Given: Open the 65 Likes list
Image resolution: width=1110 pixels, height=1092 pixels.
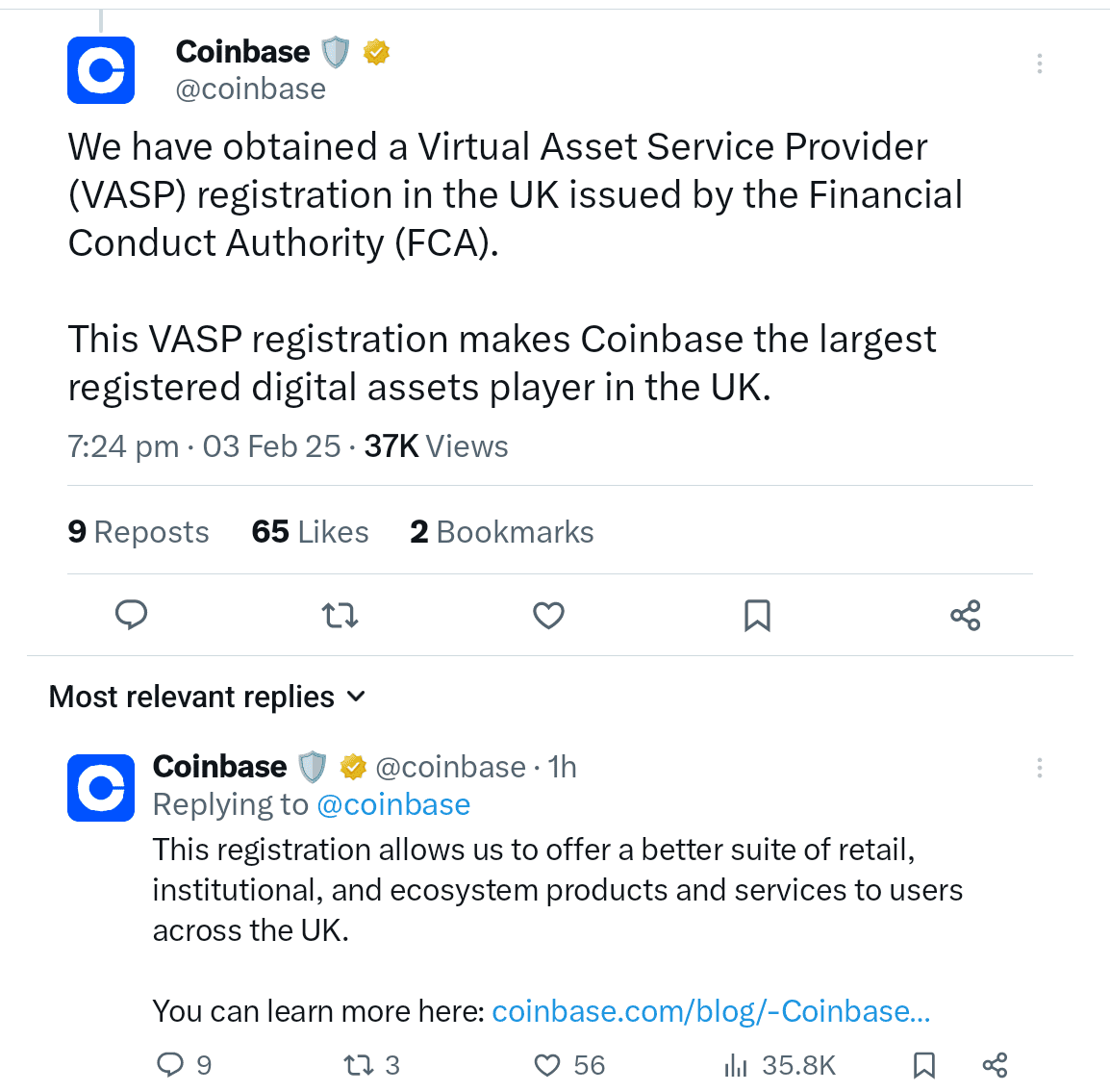Looking at the screenshot, I should point(310,531).
